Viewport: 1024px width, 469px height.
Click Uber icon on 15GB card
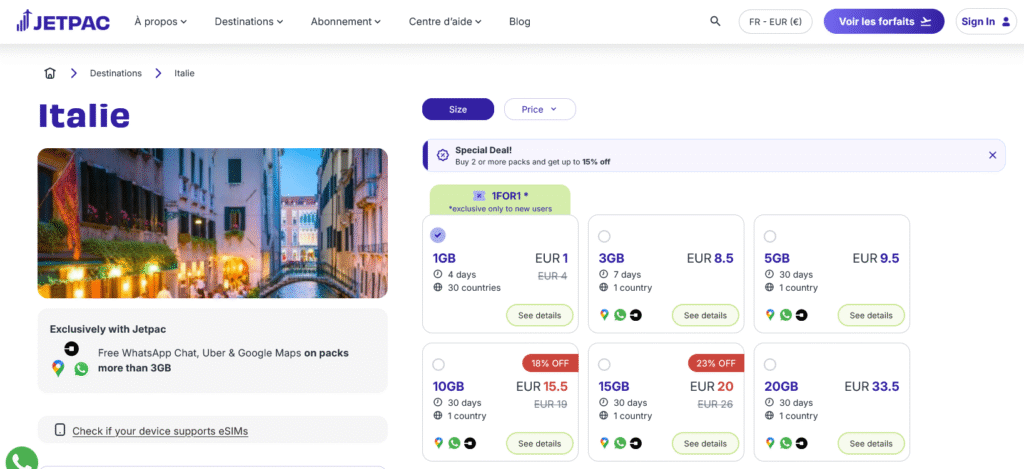(x=635, y=443)
